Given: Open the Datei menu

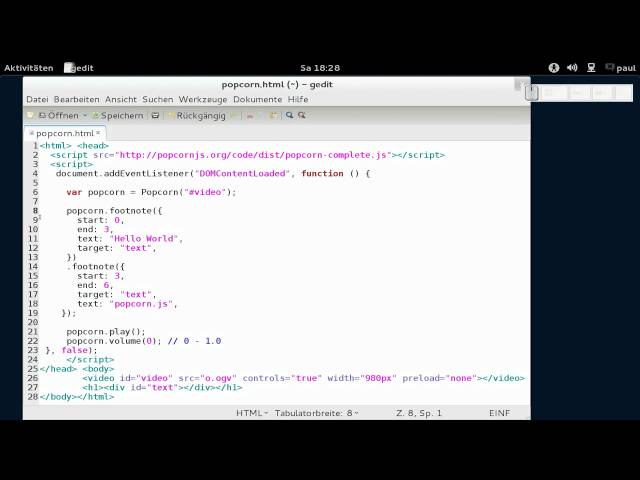Looking at the screenshot, I should pyautogui.click(x=37, y=99).
